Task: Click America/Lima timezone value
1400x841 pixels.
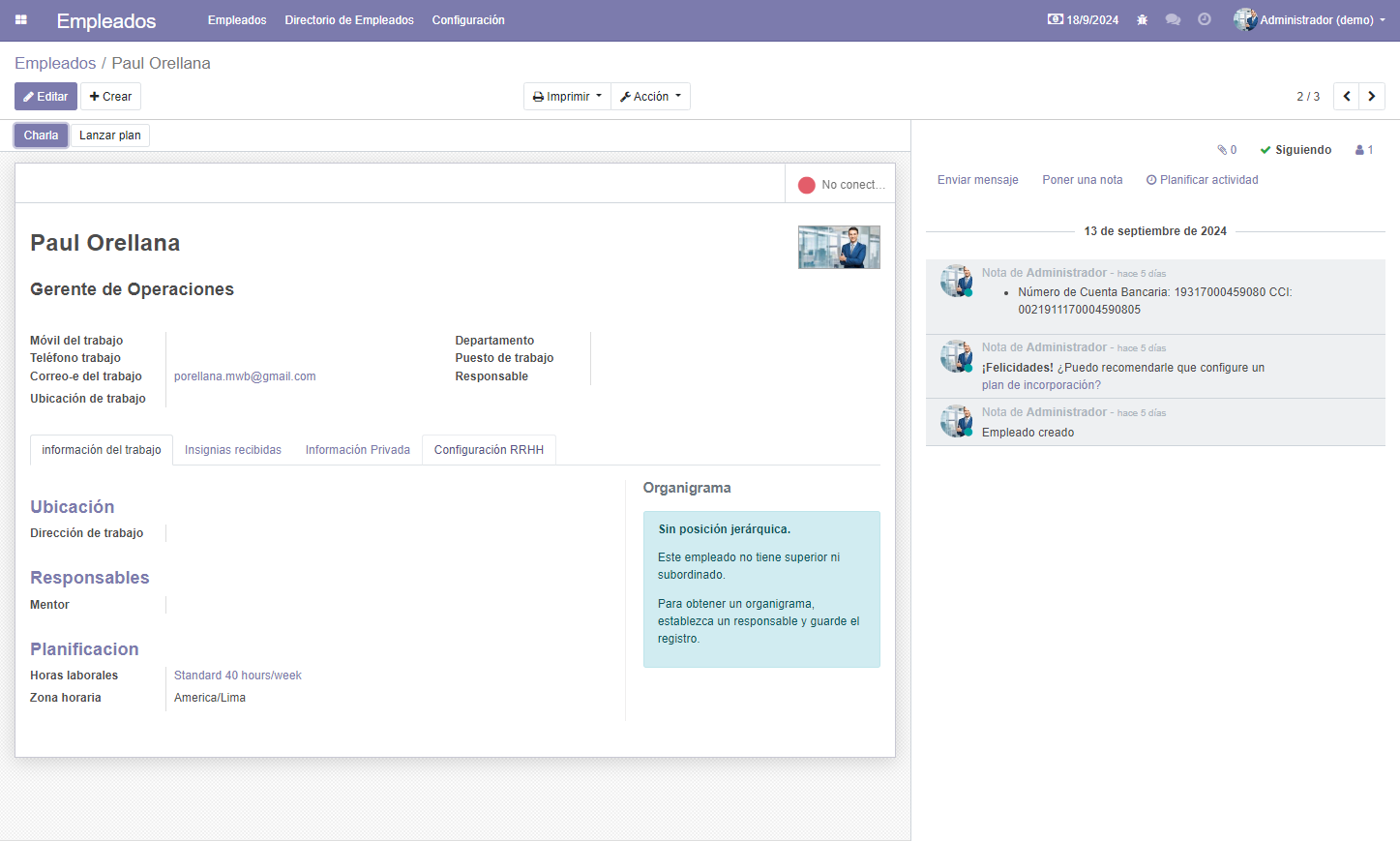Action: tap(210, 698)
